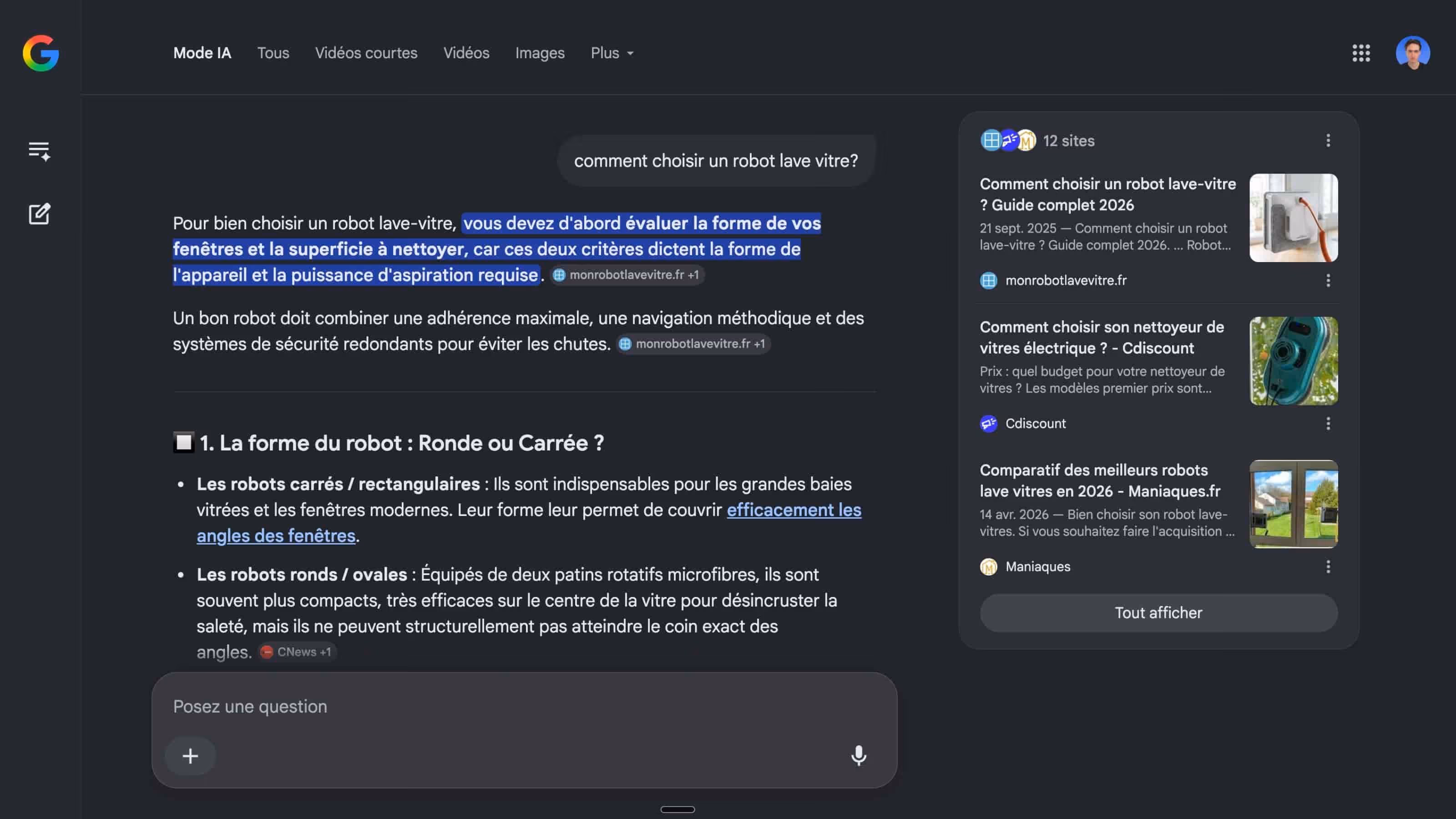Focus the Posez une question input field
Viewport: 1456px width, 819px height.
[525, 707]
